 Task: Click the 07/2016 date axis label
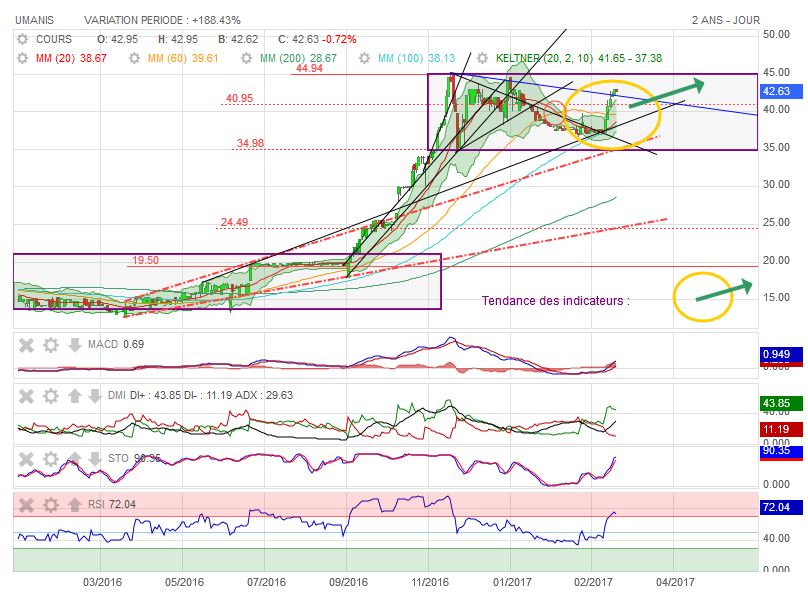pyautogui.click(x=266, y=583)
